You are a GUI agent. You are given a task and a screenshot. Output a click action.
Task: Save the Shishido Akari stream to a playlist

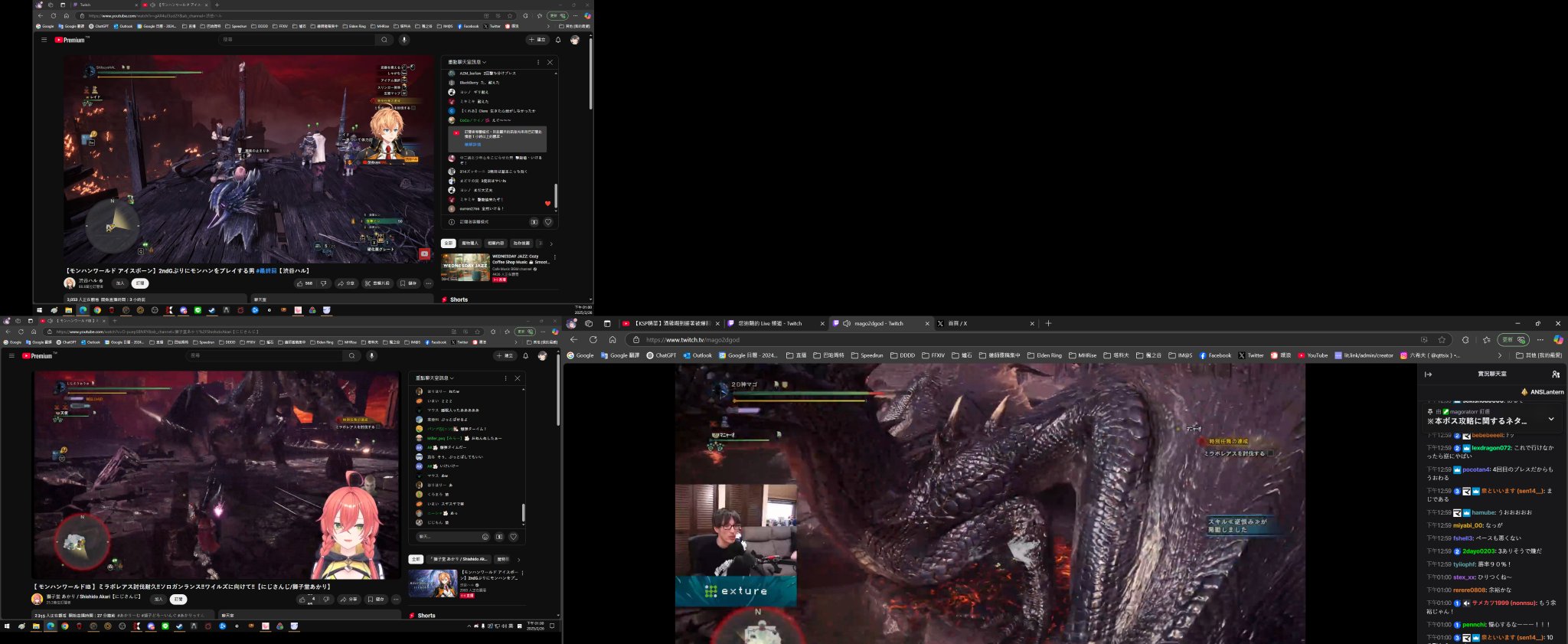376,600
